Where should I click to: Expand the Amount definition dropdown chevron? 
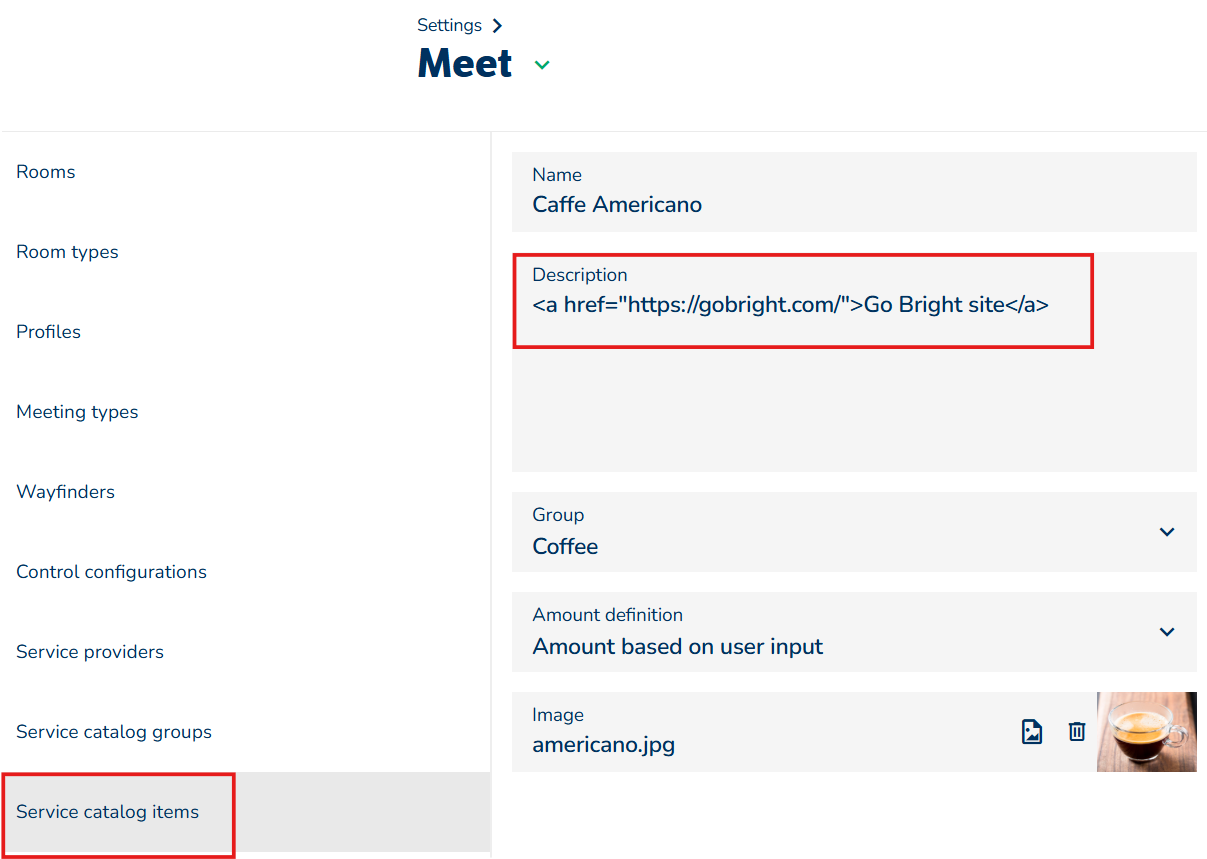1166,632
